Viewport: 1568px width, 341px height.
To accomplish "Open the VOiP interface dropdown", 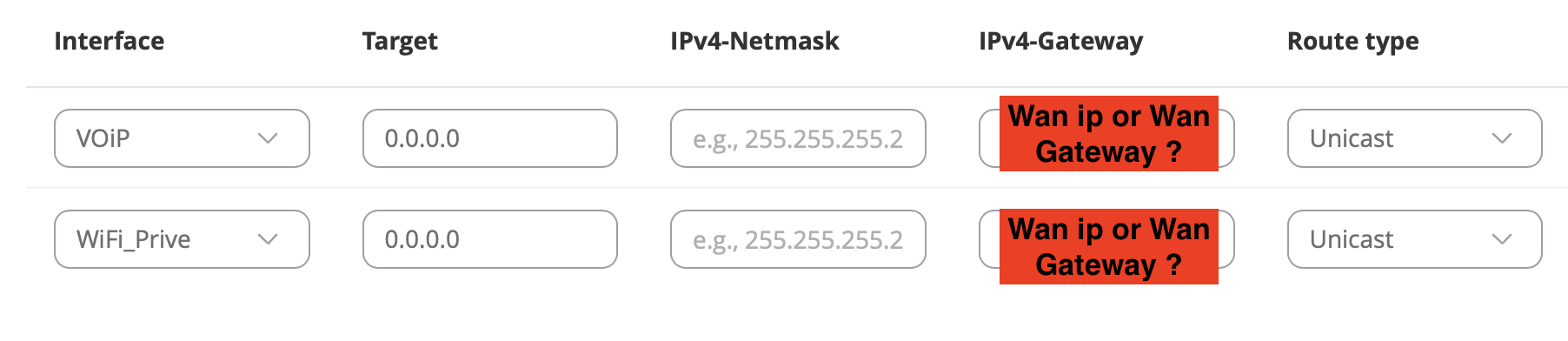I will coord(182,138).
